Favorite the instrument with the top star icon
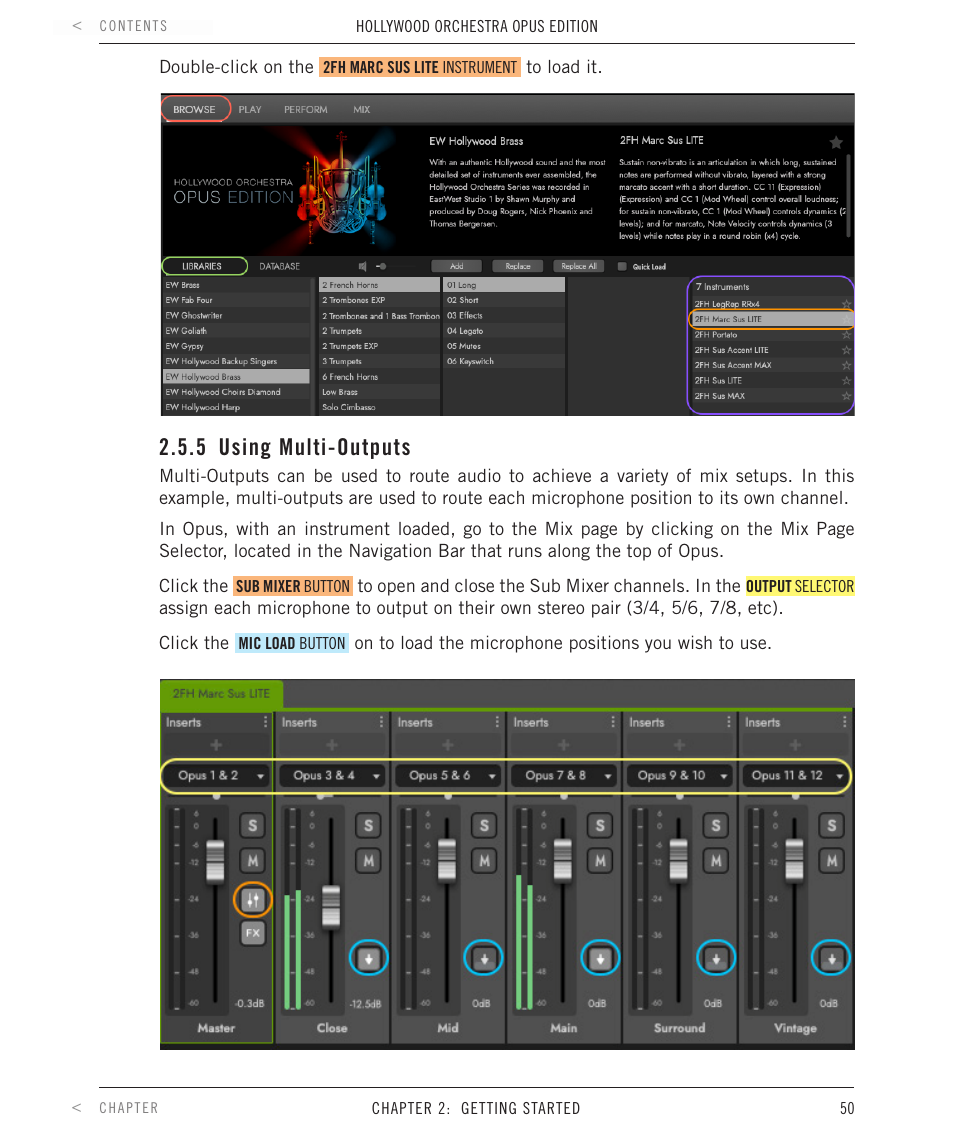 point(836,142)
